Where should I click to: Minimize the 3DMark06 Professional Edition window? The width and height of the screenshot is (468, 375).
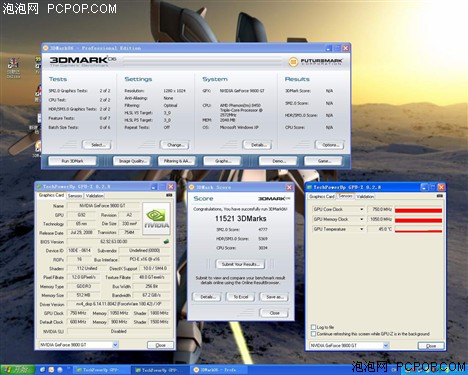click(x=329, y=48)
